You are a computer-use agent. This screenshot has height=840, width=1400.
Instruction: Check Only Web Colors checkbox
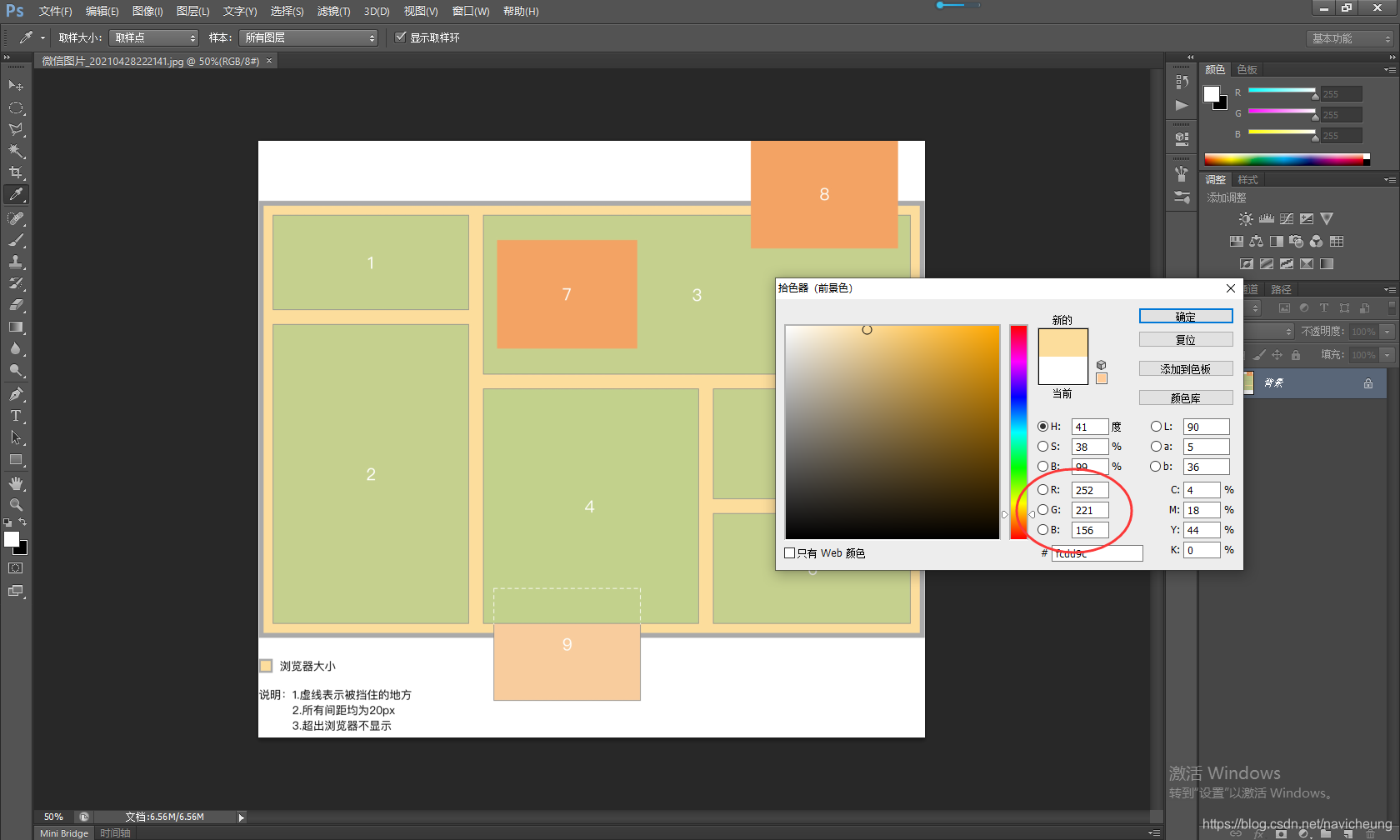tap(789, 552)
